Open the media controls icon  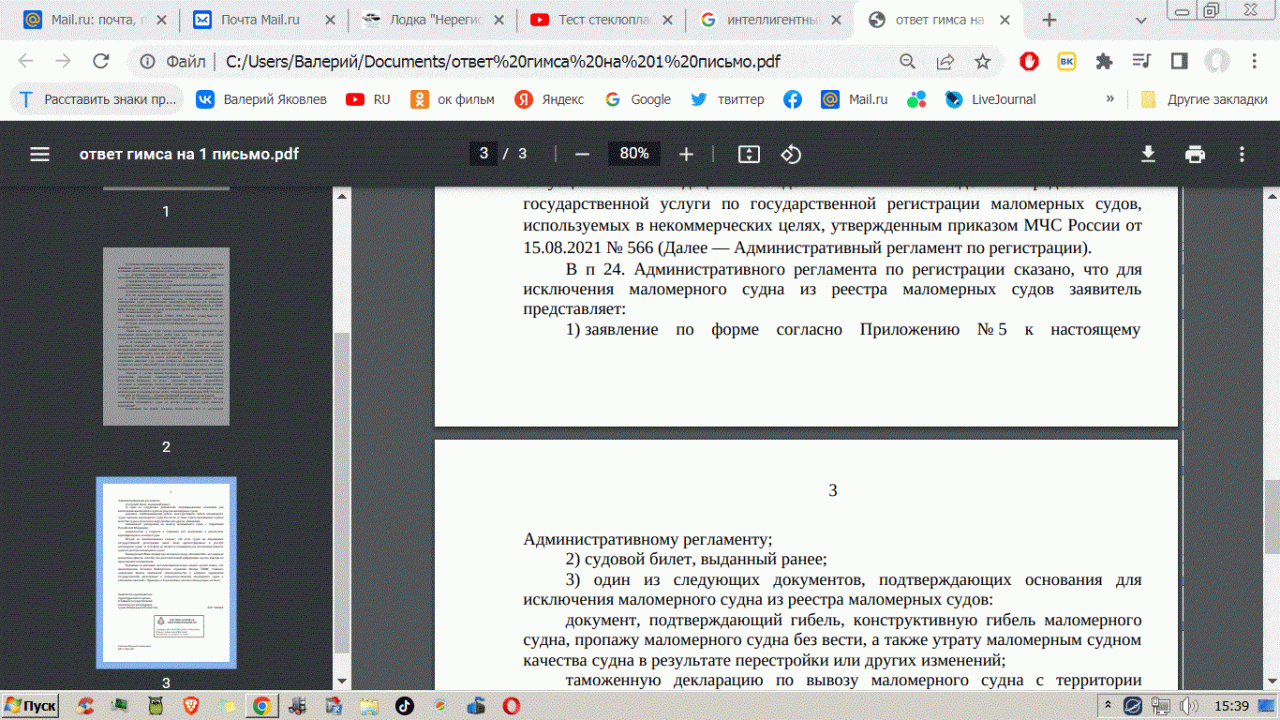point(1141,62)
